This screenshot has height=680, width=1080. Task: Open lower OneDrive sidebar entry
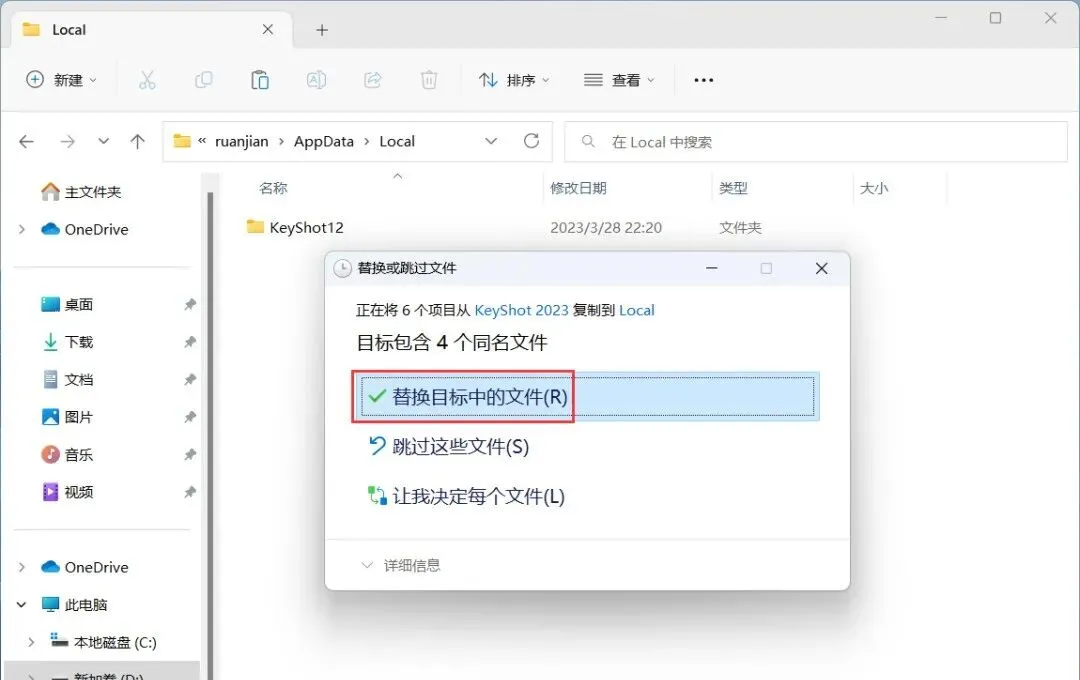point(84,567)
